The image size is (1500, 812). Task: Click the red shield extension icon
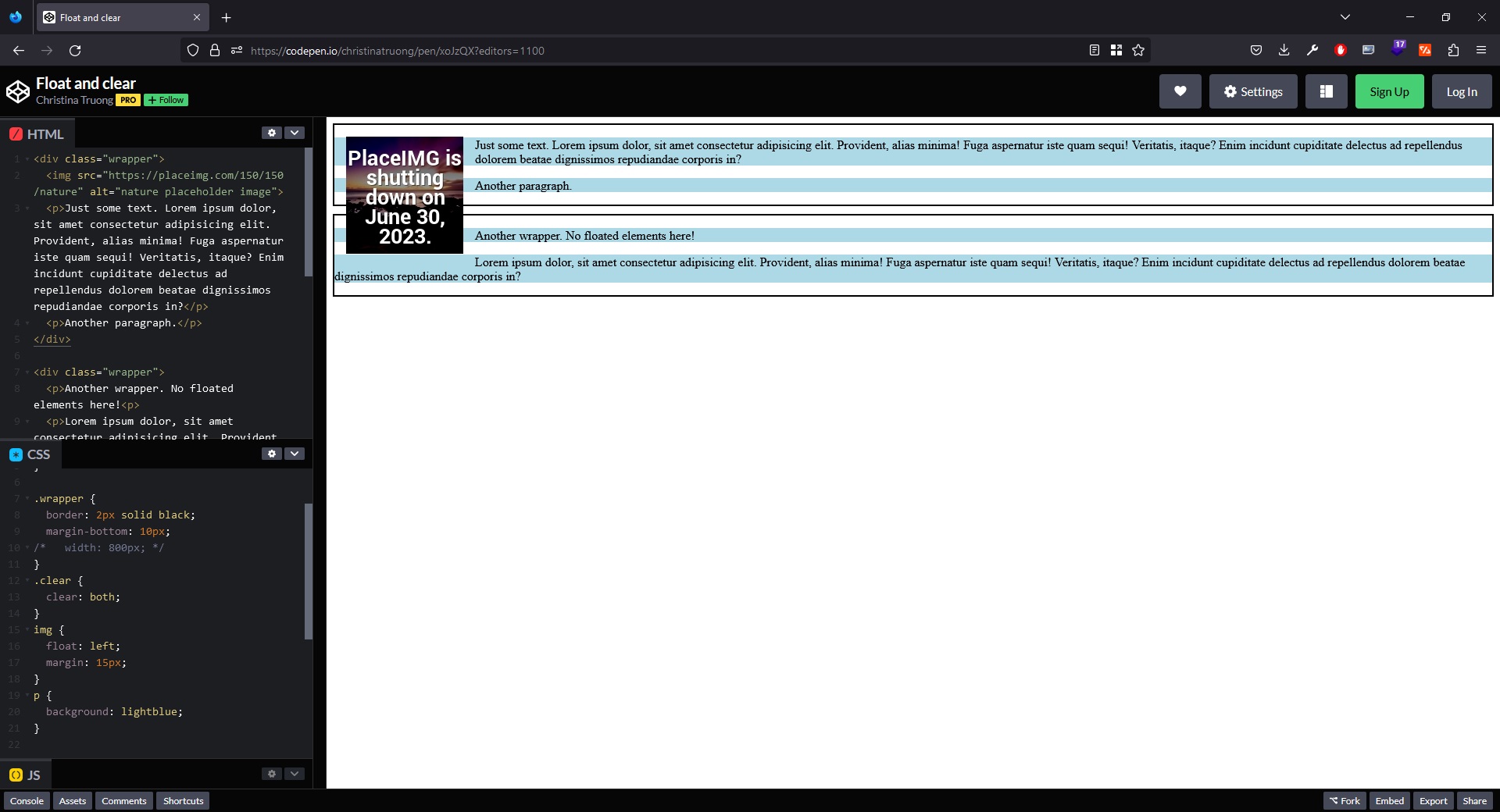click(1341, 50)
